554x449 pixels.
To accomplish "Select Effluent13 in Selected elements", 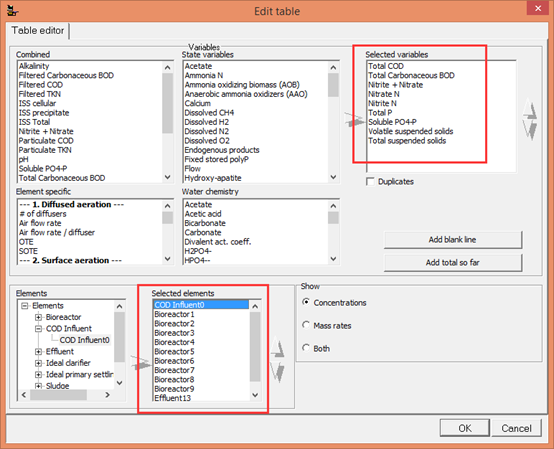I will (172, 398).
